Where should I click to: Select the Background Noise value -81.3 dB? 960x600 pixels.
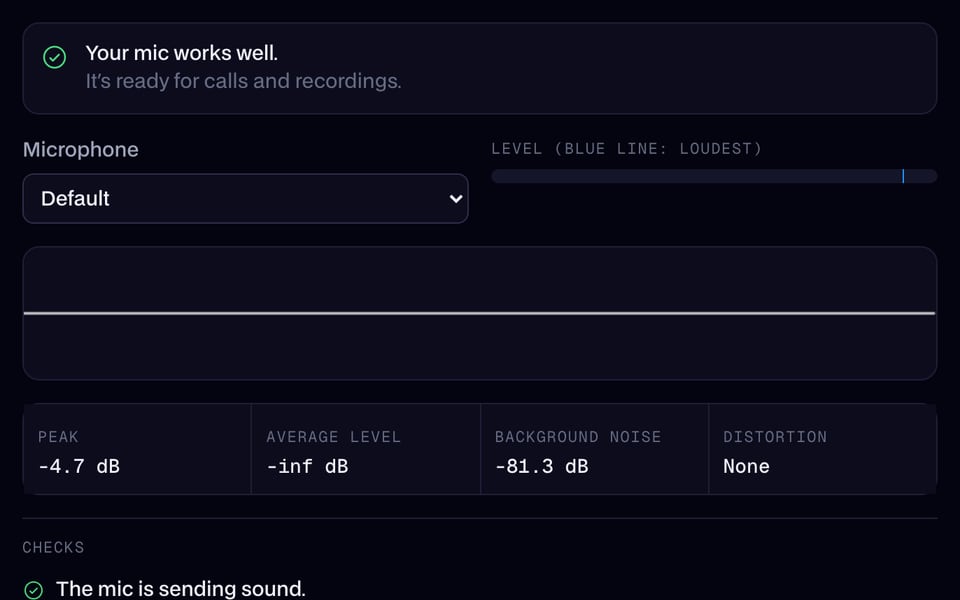click(542, 467)
